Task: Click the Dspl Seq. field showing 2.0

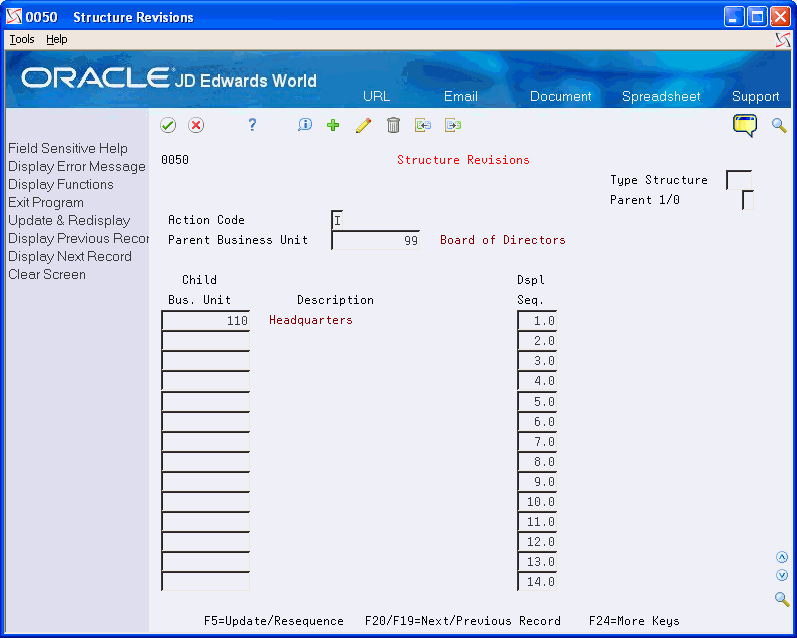Action: tap(537, 341)
